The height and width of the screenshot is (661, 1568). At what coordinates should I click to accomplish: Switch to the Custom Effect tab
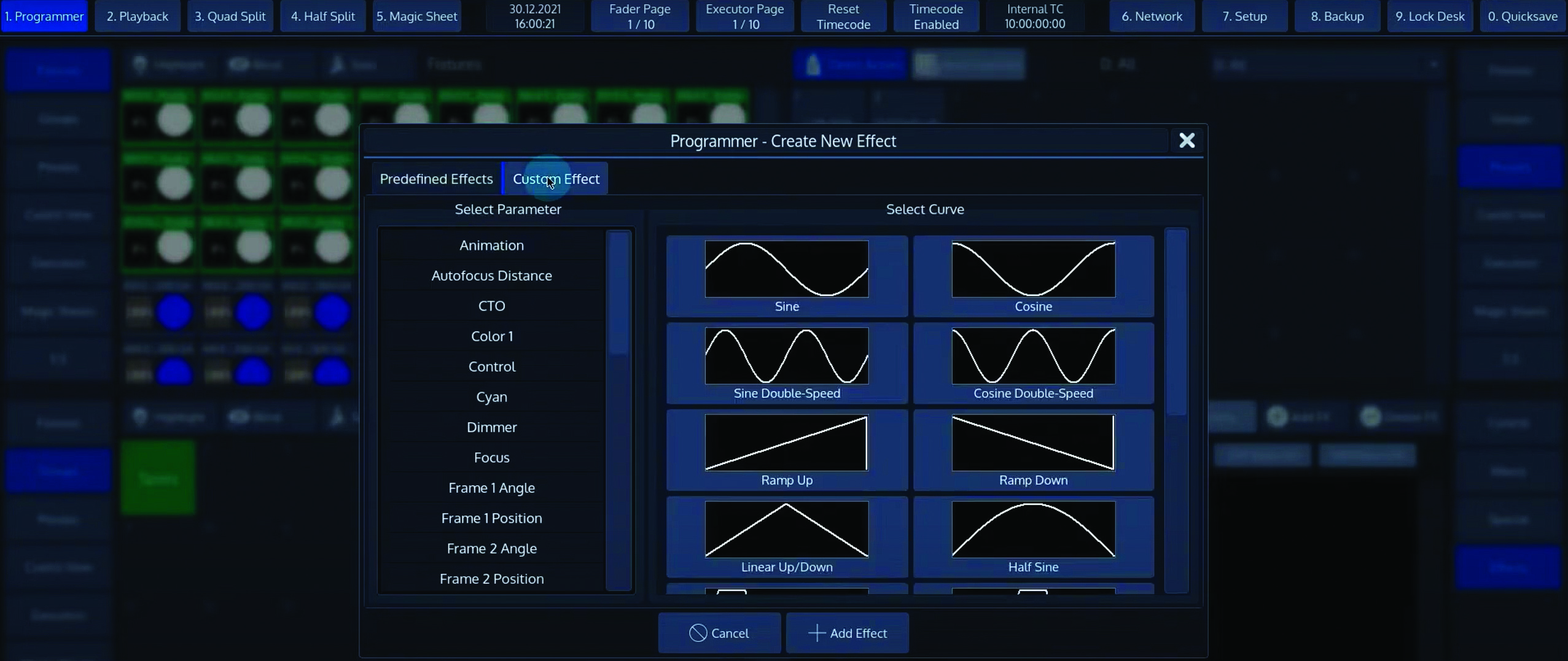click(556, 179)
